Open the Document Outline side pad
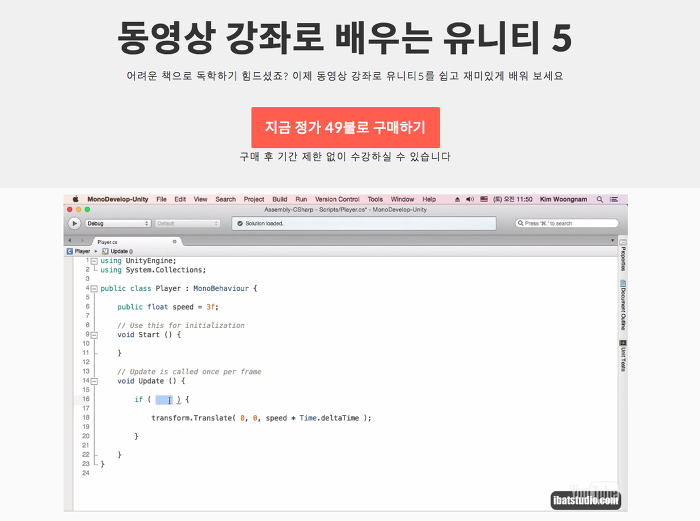This screenshot has width=700, height=521. (x=623, y=305)
